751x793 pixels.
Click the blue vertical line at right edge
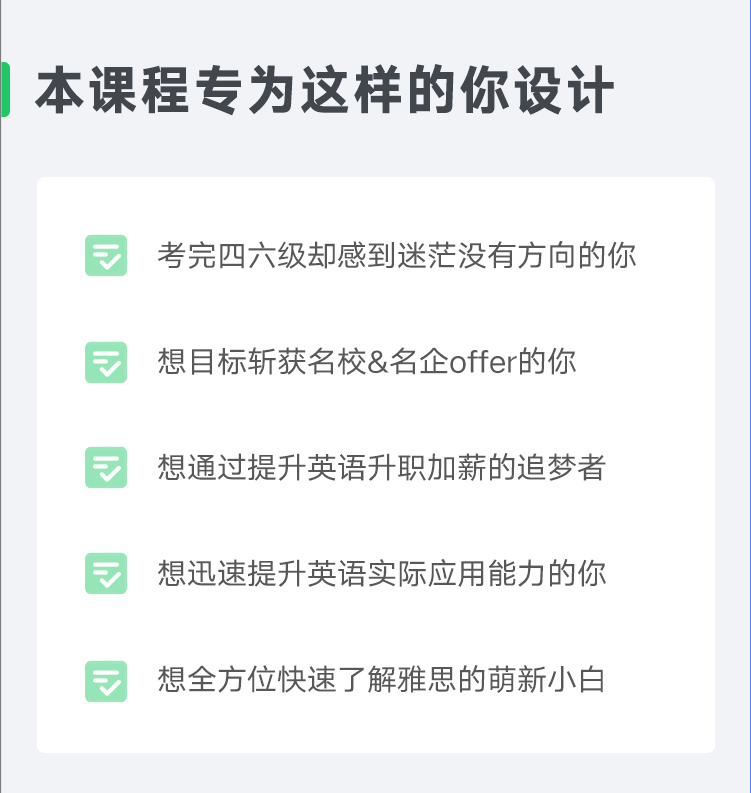pyautogui.click(x=749, y=396)
